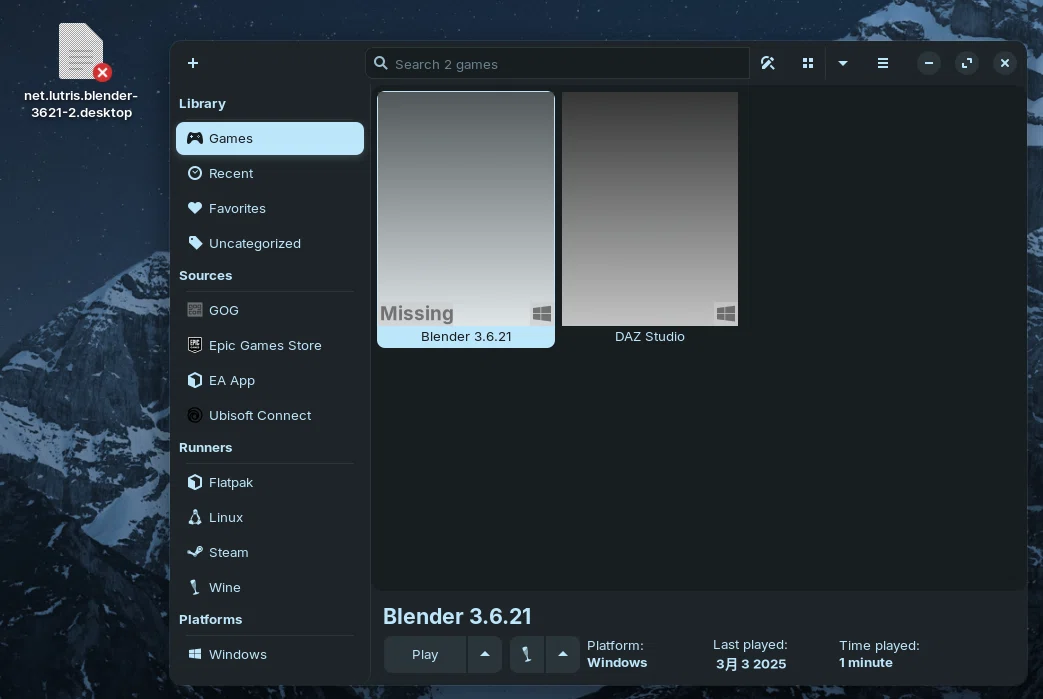Open Recent games list

click(269, 174)
